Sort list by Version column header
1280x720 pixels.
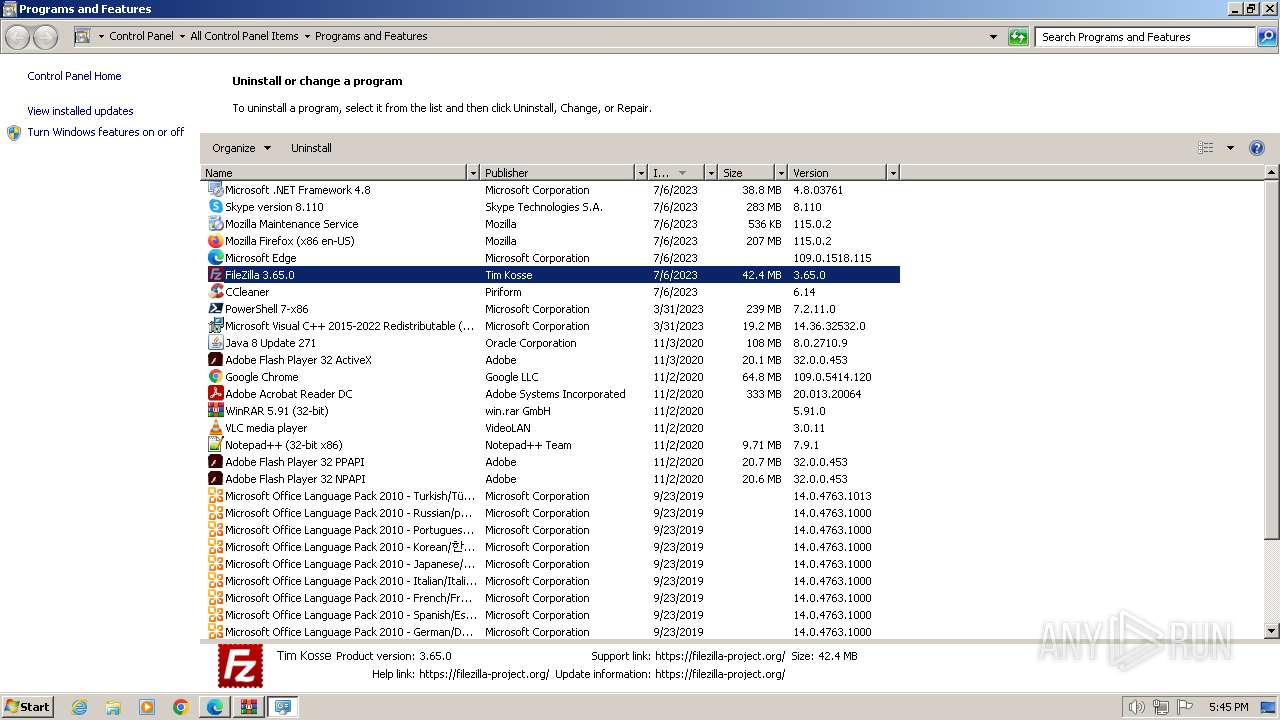pos(838,173)
